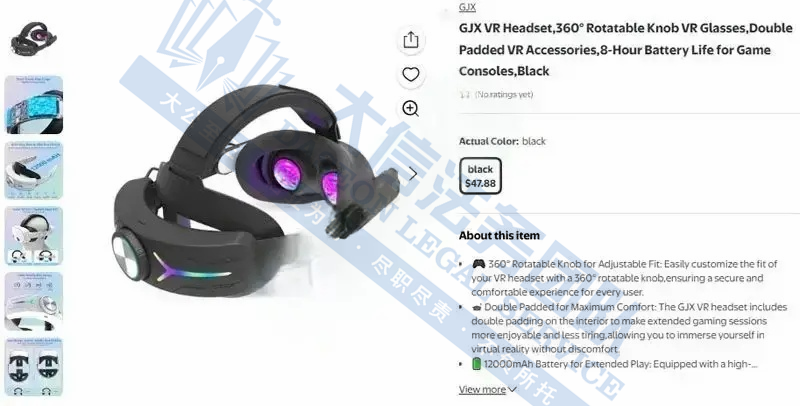Add item to favorites with heart icon
This screenshot has height=406, width=800.
[411, 74]
